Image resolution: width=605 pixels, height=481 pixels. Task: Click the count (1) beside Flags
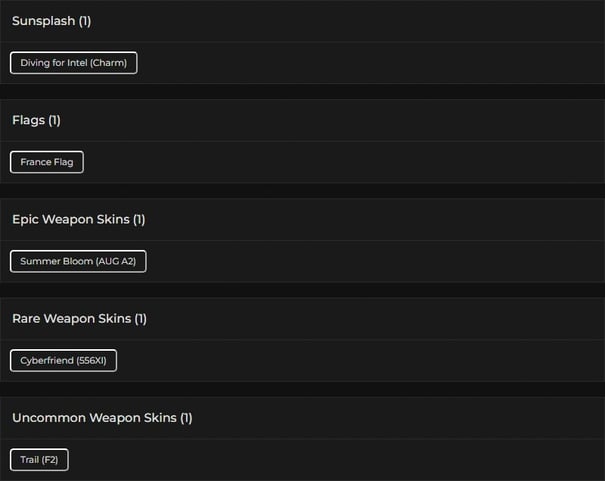click(54, 120)
